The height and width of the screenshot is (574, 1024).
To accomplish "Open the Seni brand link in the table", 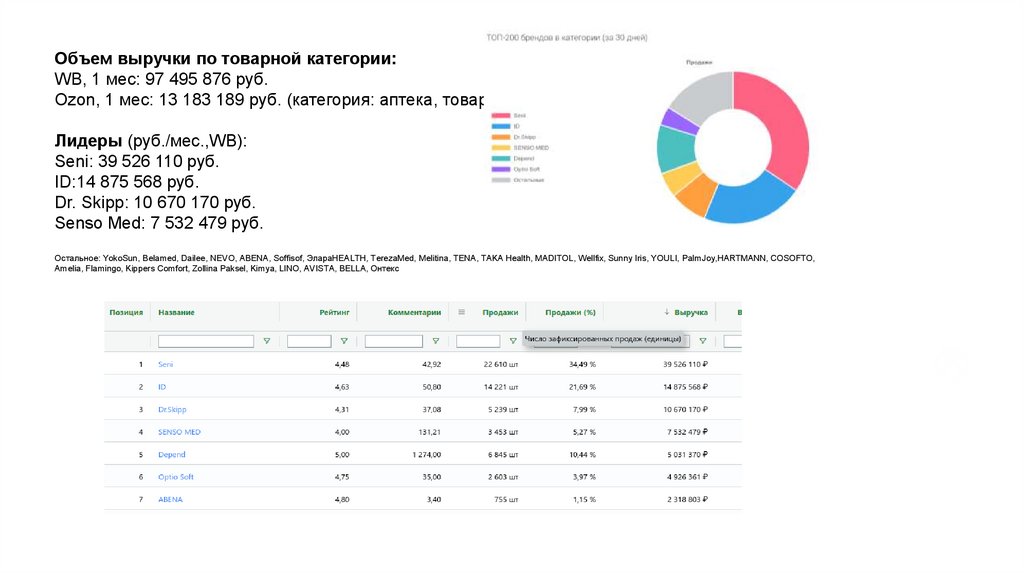I will [x=166, y=364].
